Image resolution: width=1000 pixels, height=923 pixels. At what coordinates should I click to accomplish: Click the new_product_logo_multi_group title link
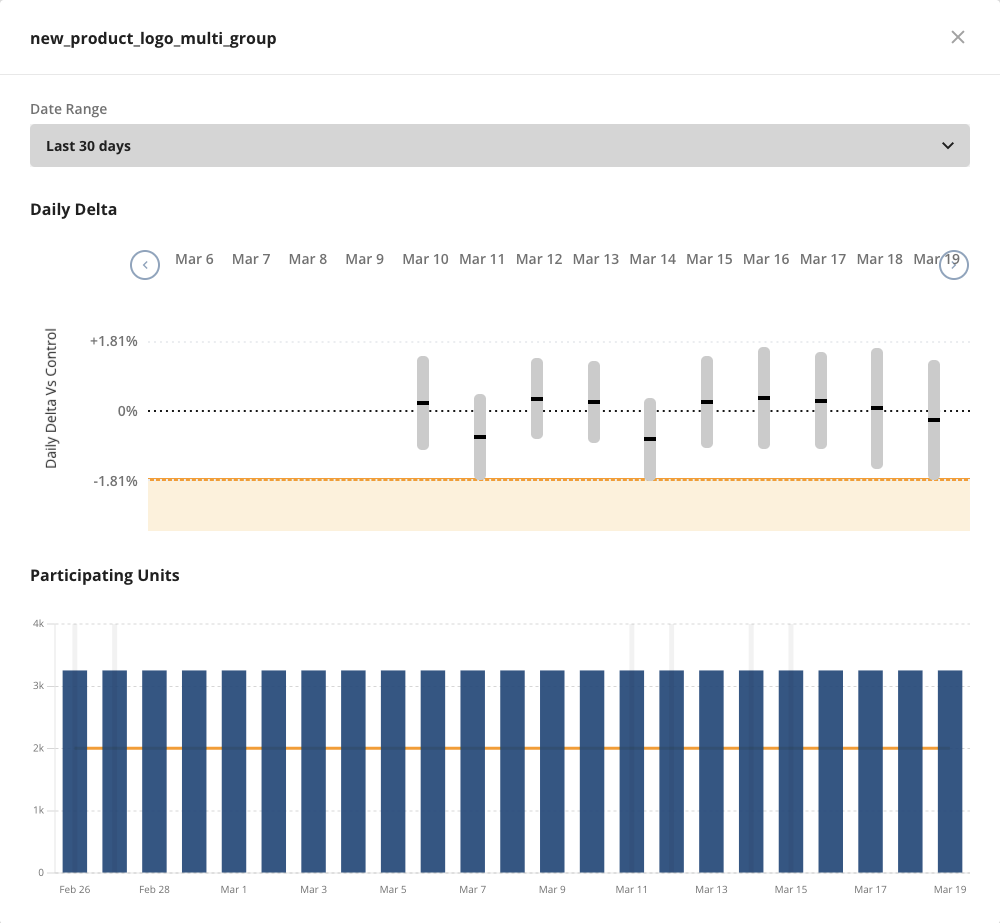pos(153,38)
